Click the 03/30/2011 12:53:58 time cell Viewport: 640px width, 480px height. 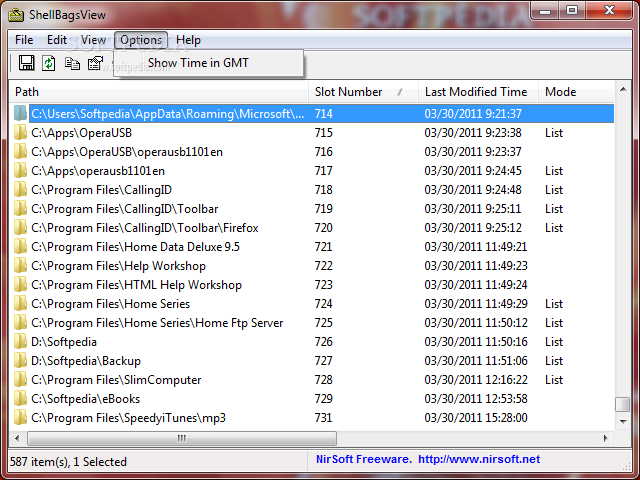click(x=476, y=399)
